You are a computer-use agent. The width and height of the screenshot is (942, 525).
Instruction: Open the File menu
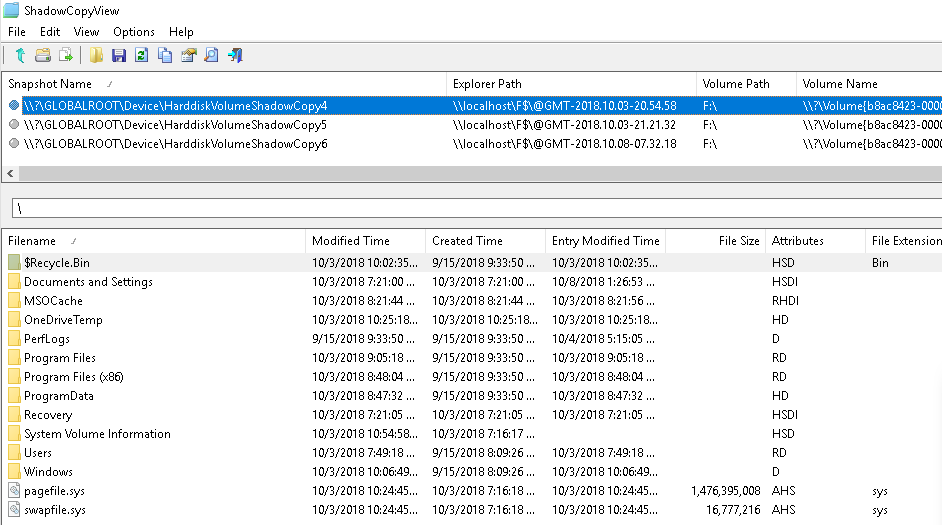[17, 32]
